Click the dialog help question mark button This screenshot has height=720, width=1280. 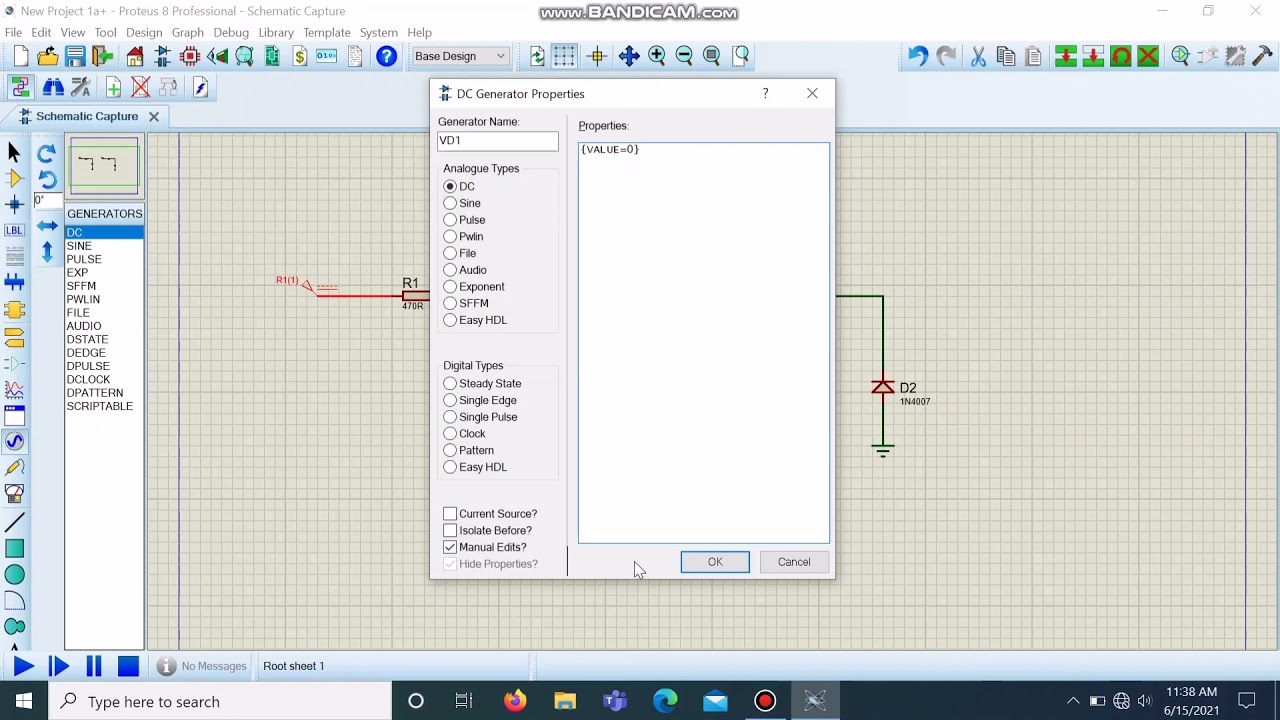pyautogui.click(x=766, y=93)
